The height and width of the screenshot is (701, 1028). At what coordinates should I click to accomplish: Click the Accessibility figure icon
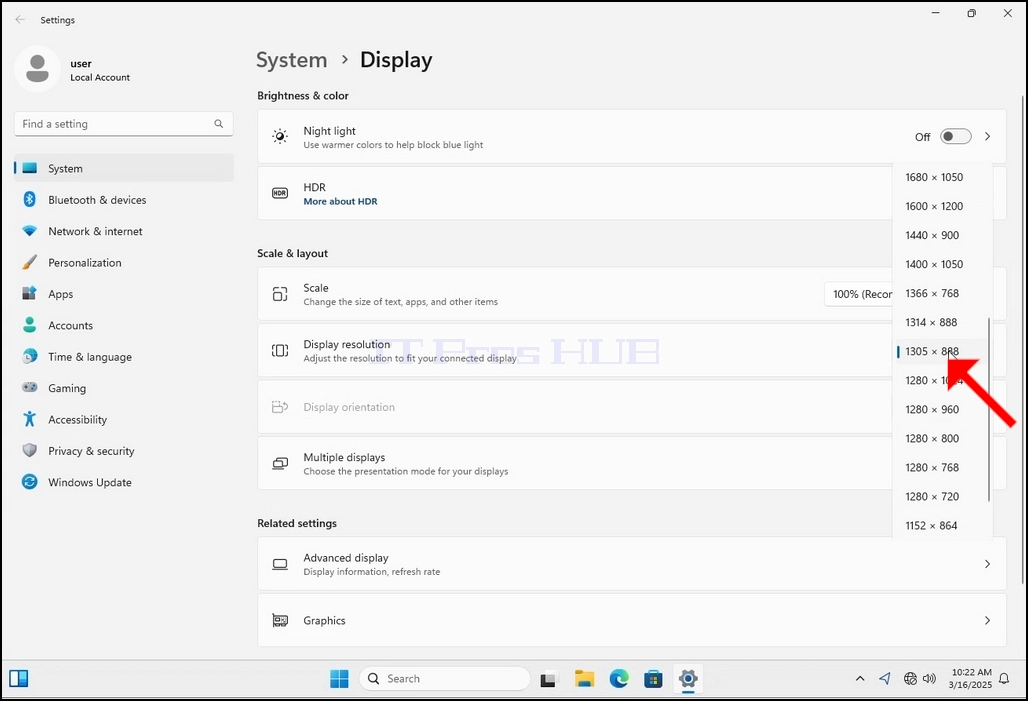[x=30, y=419]
